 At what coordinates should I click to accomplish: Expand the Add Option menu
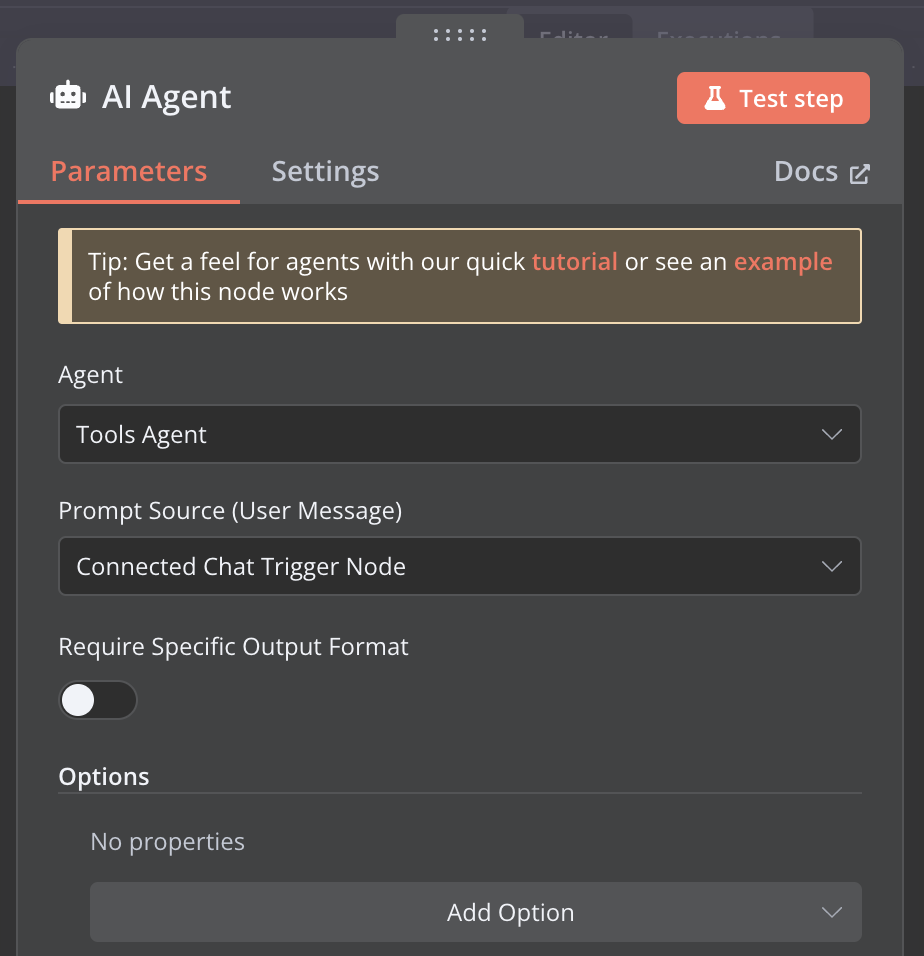pyautogui.click(x=475, y=912)
